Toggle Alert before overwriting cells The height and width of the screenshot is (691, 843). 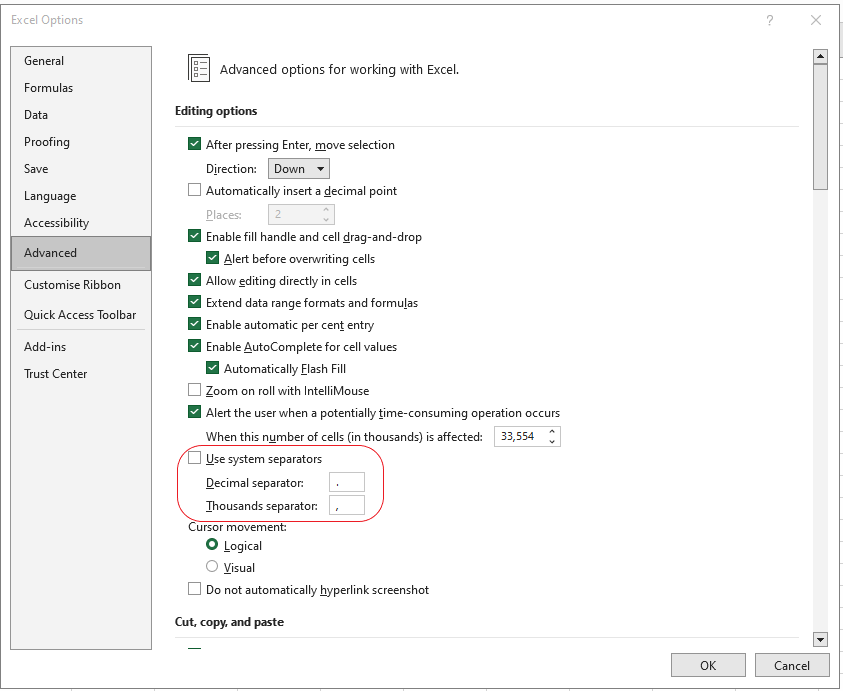point(212,258)
